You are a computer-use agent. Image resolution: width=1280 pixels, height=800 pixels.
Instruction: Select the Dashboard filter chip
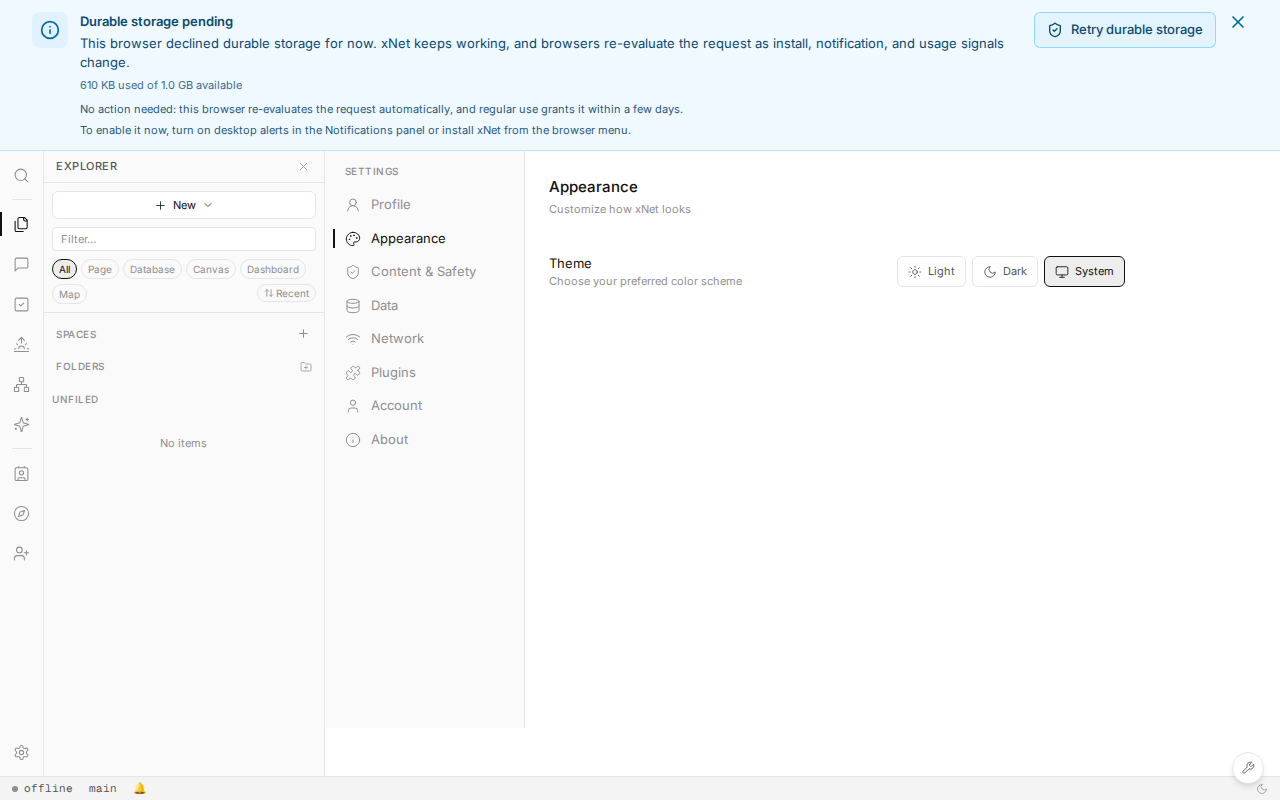[x=273, y=269]
